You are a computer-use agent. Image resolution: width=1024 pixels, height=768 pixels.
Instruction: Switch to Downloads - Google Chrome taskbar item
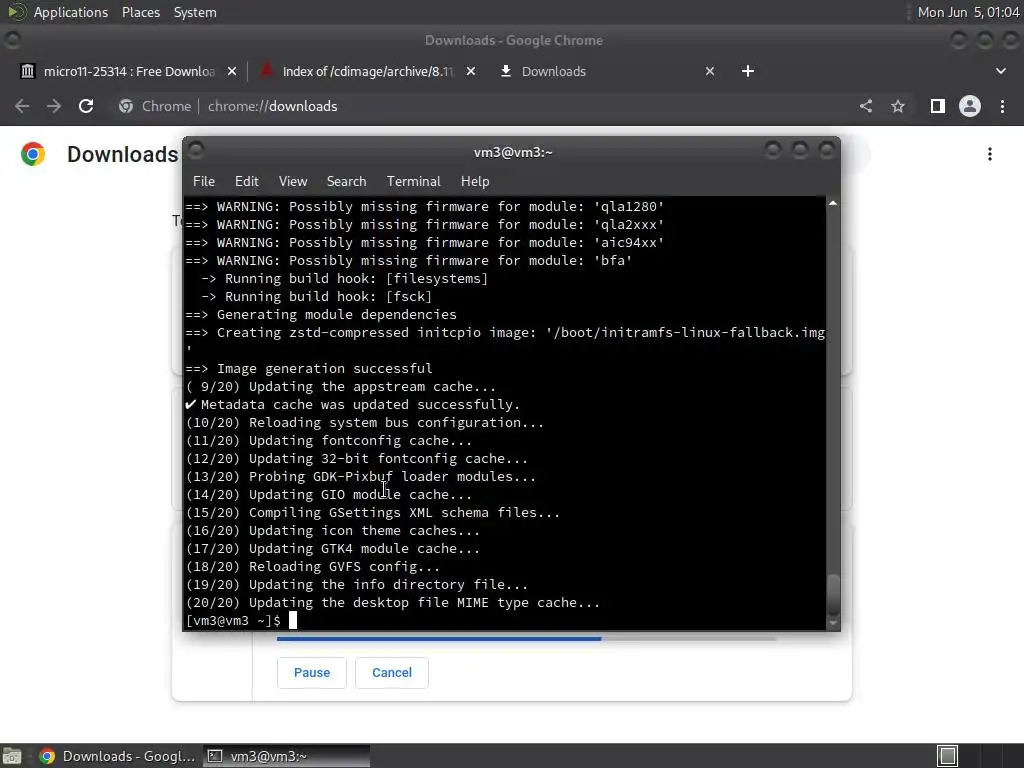pos(118,756)
